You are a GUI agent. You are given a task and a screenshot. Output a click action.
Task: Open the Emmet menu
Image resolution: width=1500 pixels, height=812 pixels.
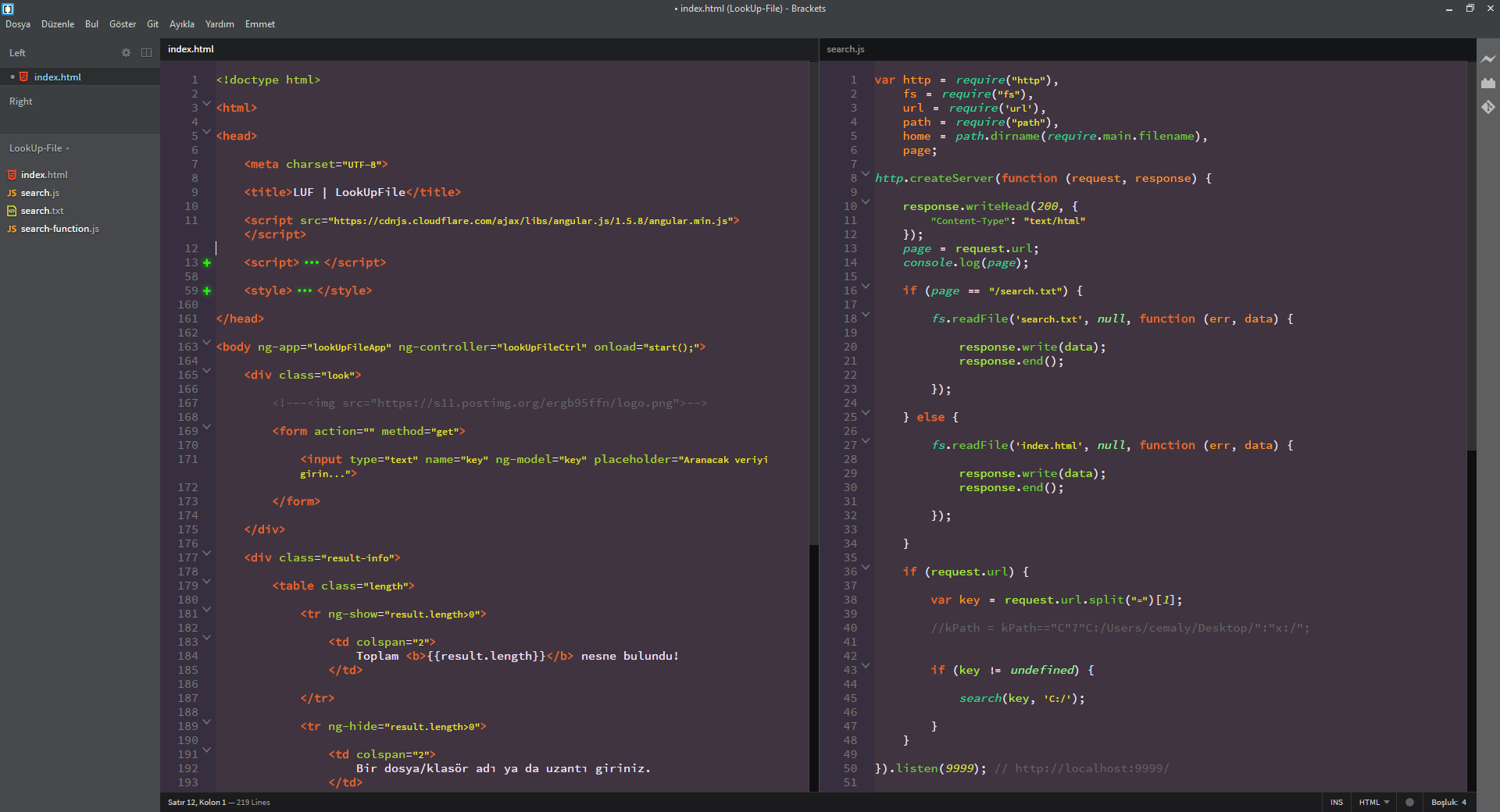click(x=260, y=24)
